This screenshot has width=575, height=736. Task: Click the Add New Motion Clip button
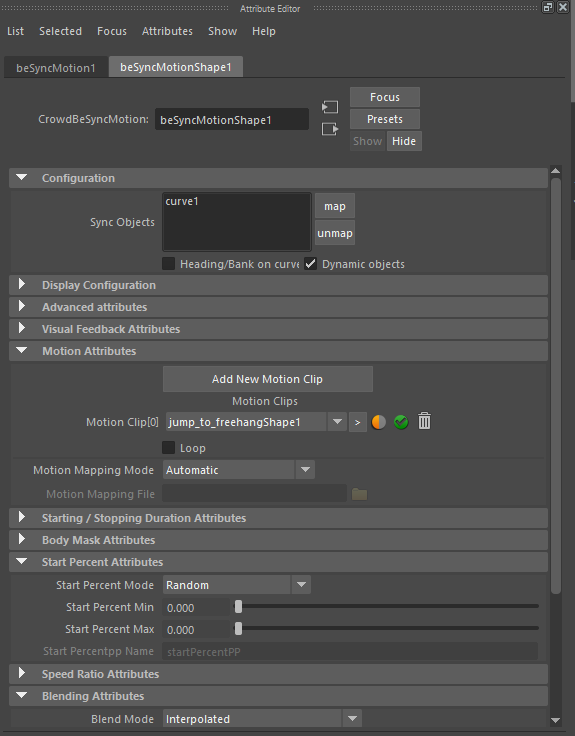tap(268, 379)
